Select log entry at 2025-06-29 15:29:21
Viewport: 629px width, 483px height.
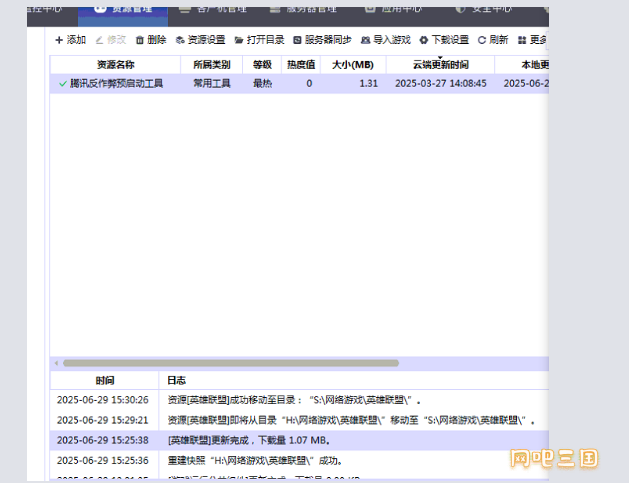click(299, 420)
